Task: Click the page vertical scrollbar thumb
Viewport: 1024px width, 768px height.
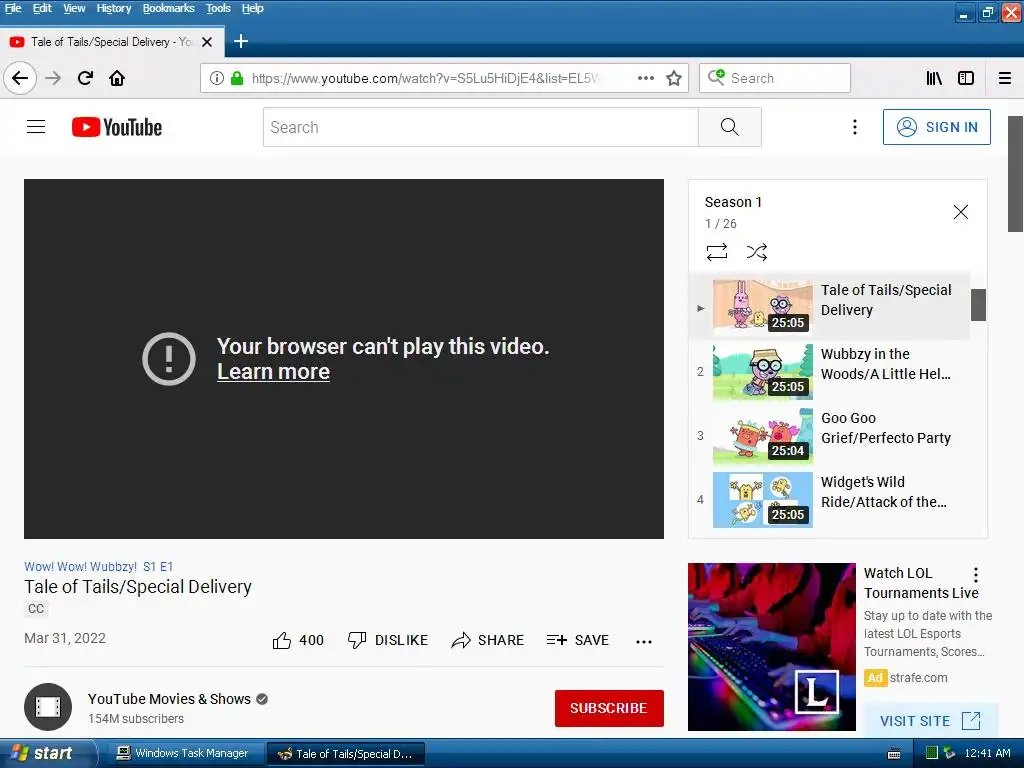Action: pos(1016,174)
